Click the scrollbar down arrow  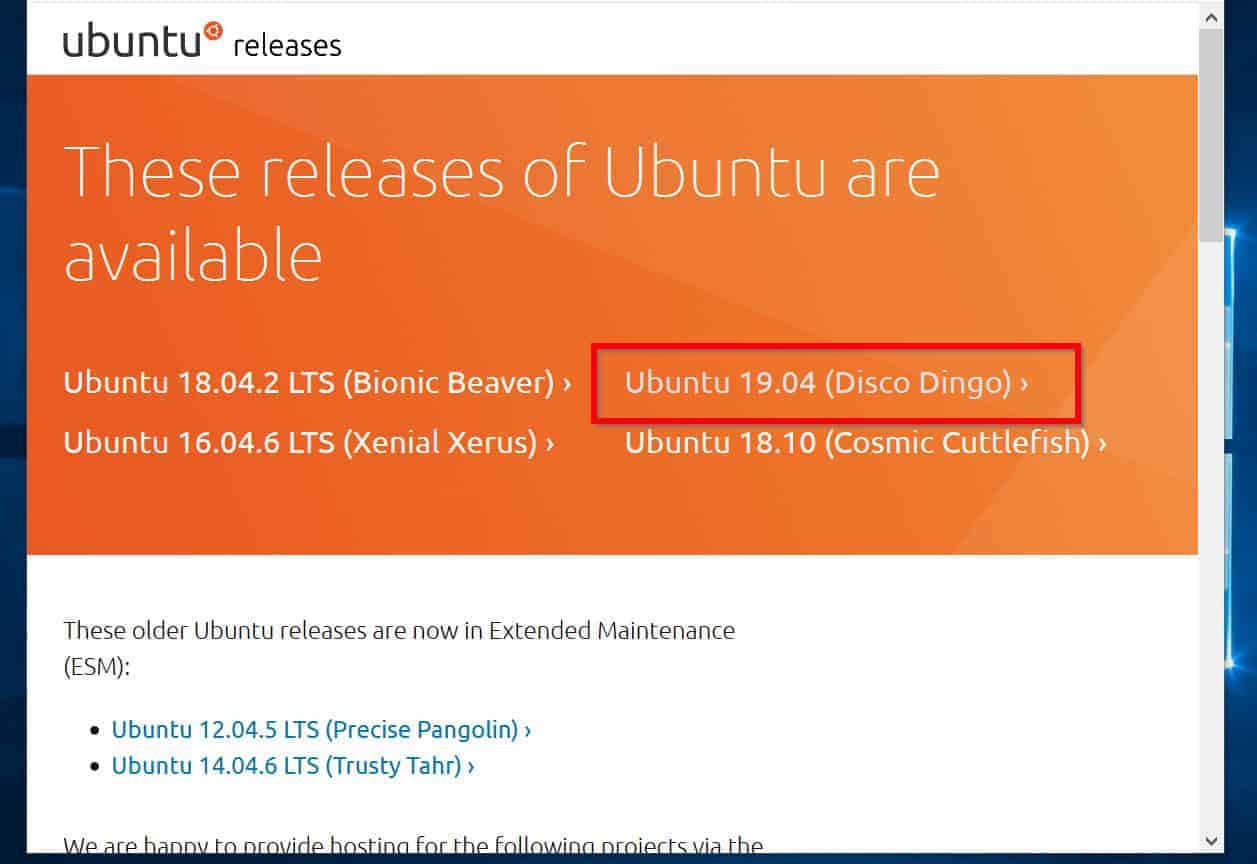(1211, 841)
